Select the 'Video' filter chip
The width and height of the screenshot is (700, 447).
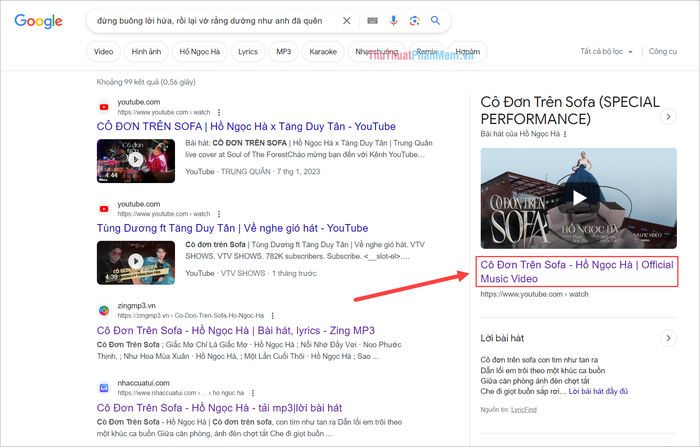(x=104, y=51)
